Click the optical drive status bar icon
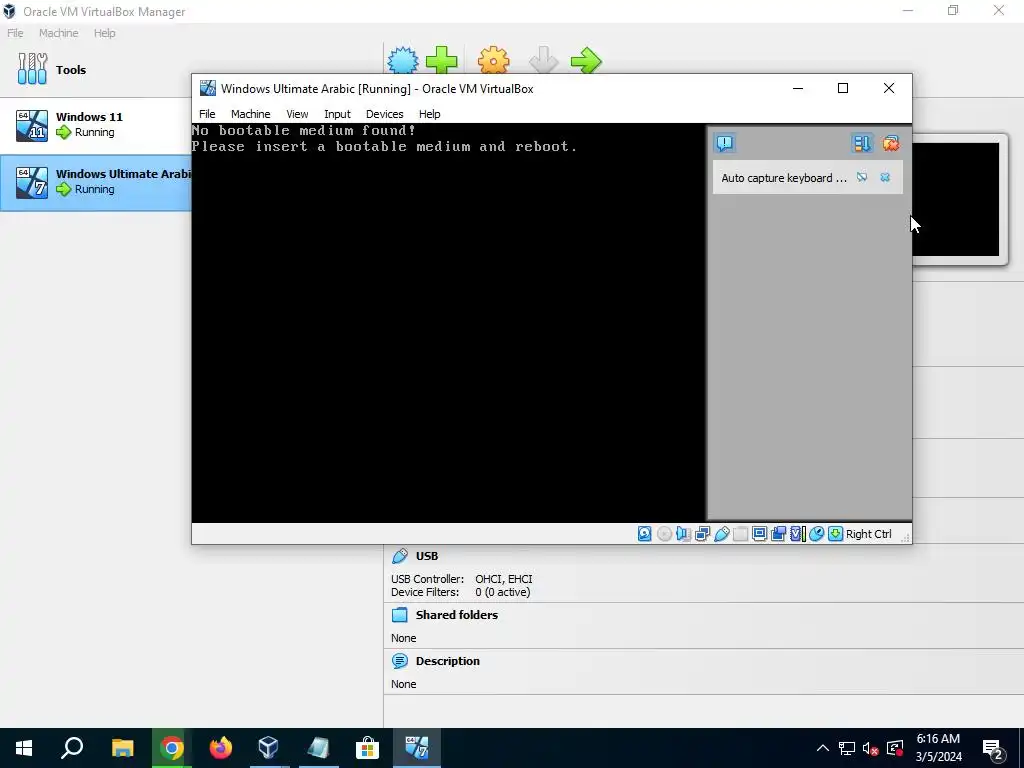1024x768 pixels. tap(664, 534)
